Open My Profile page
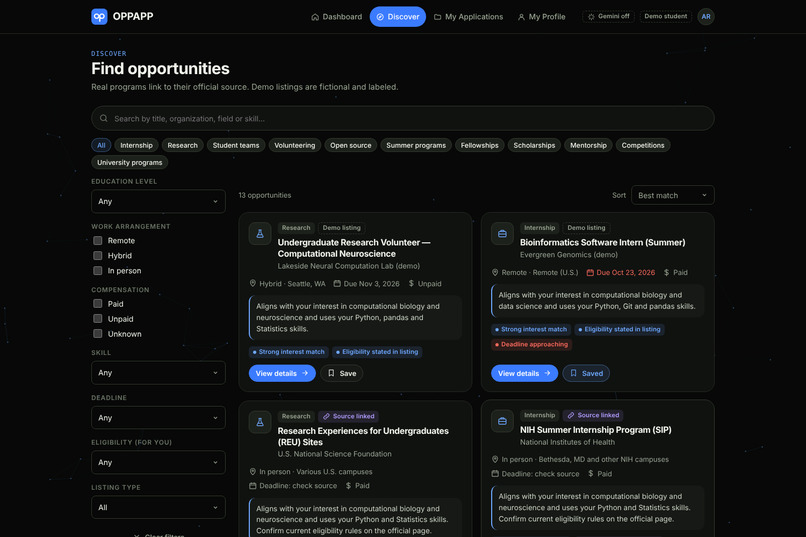This screenshot has width=806, height=537. tap(541, 17)
